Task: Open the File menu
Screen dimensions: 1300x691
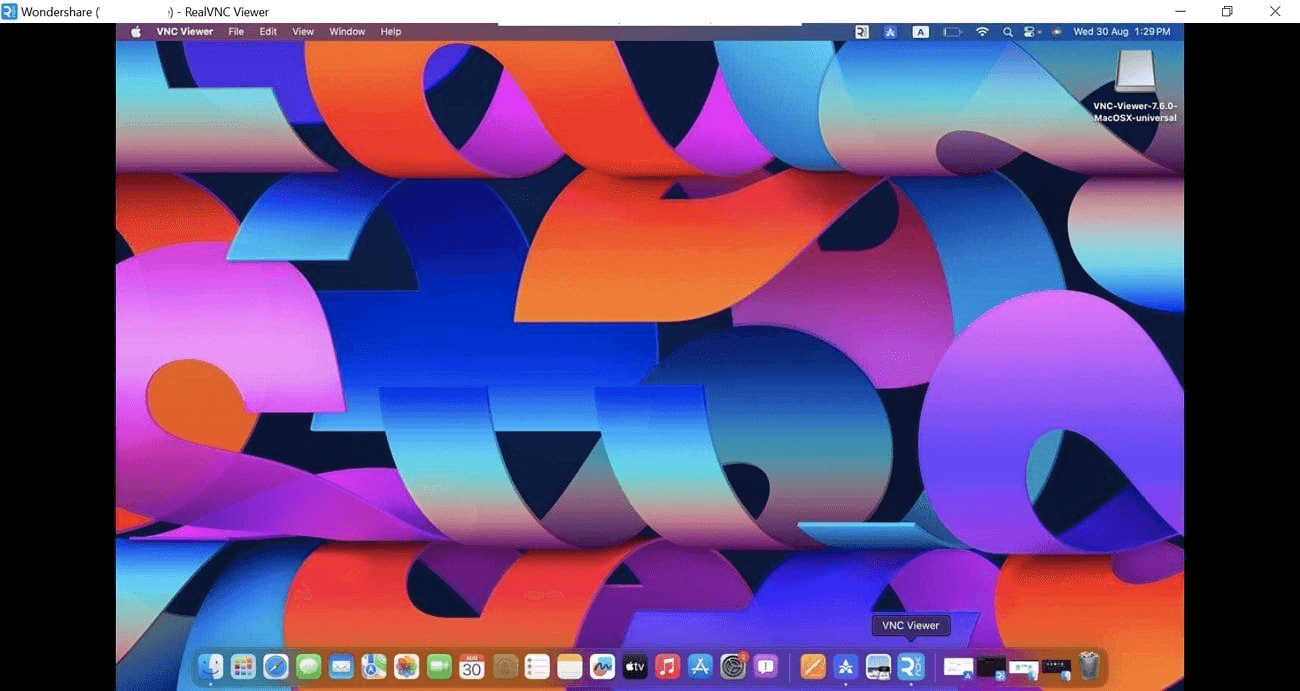Action: pyautogui.click(x=236, y=32)
